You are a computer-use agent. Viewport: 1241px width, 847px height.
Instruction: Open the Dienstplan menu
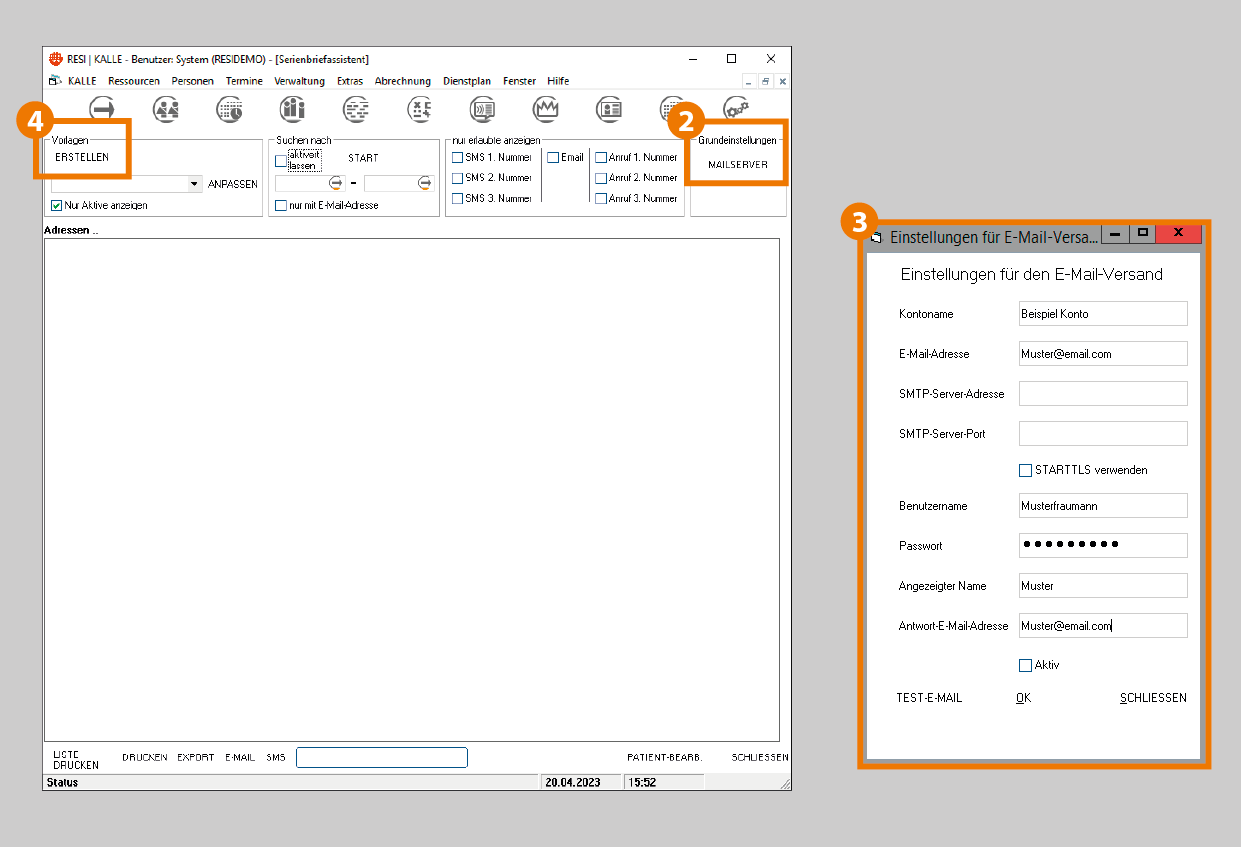click(466, 81)
